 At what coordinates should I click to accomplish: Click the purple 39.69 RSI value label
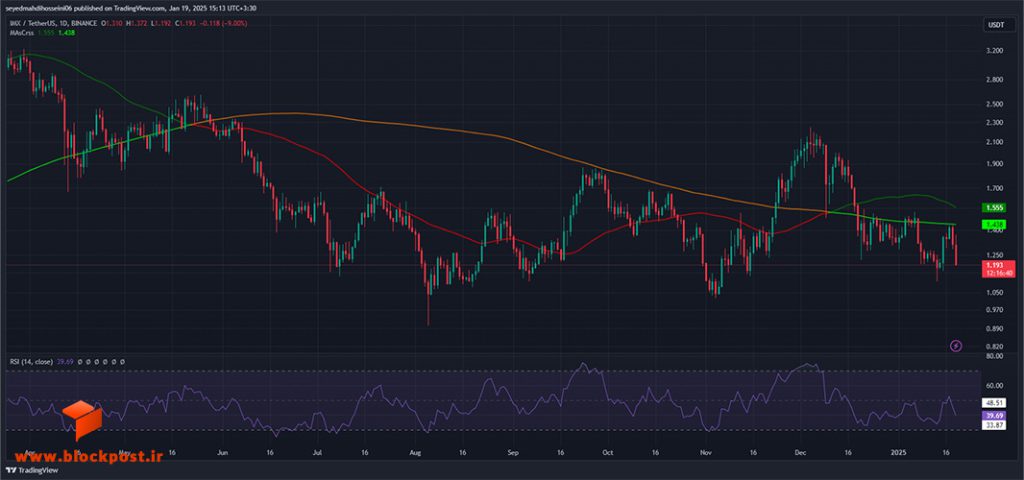[x=995, y=415]
